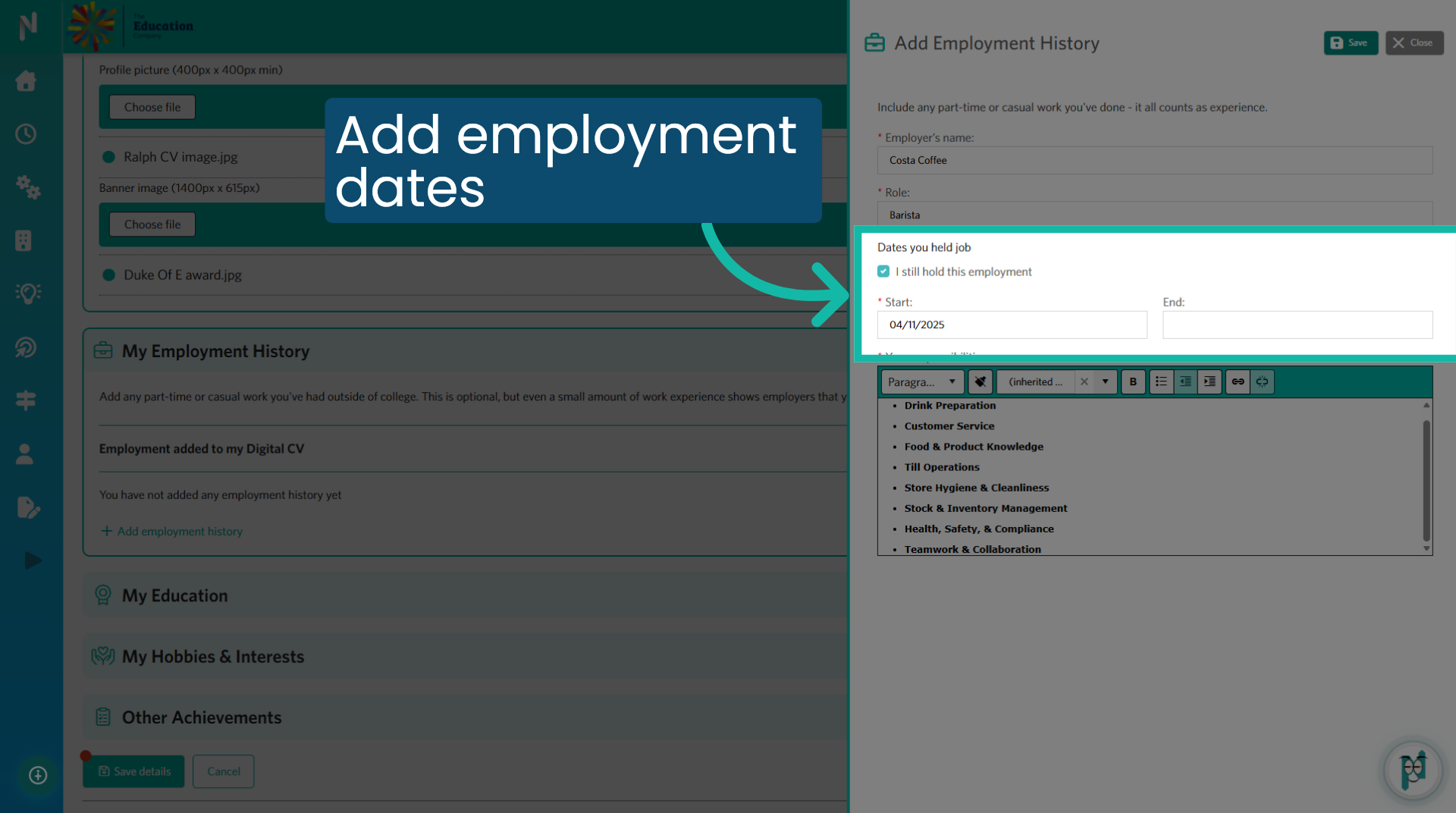Click the Start date field
Screen dimensions: 1456x813
1012,325
